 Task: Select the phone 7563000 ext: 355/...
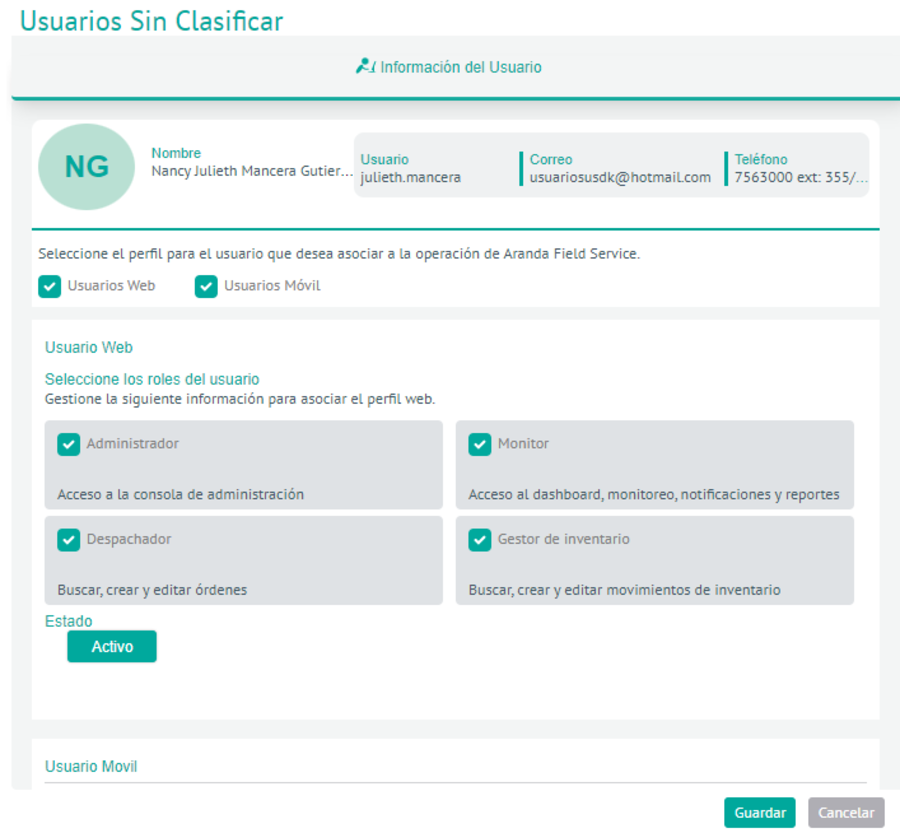tap(801, 177)
